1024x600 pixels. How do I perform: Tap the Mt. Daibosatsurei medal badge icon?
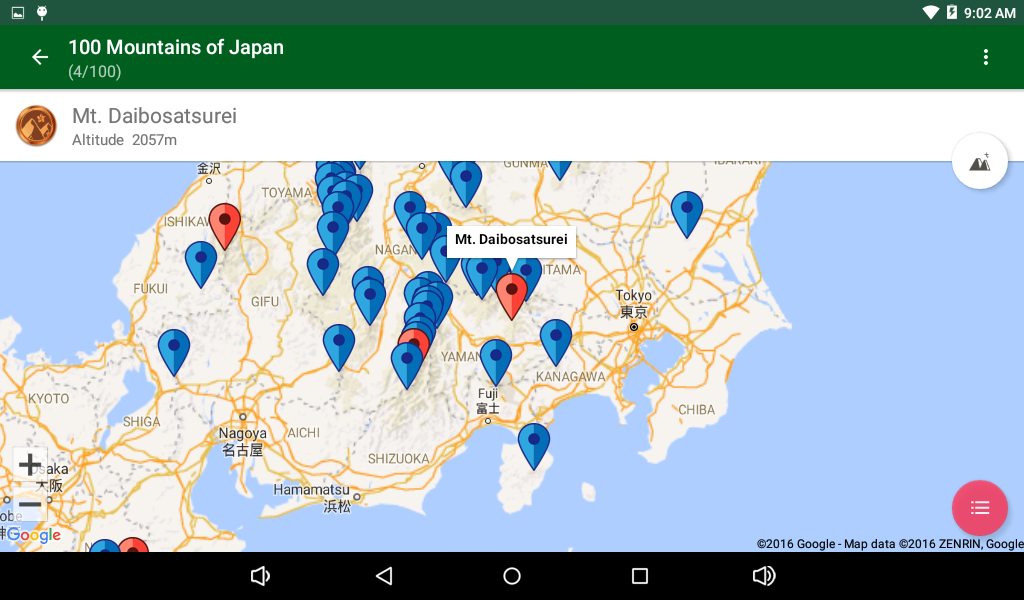pyautogui.click(x=36, y=125)
